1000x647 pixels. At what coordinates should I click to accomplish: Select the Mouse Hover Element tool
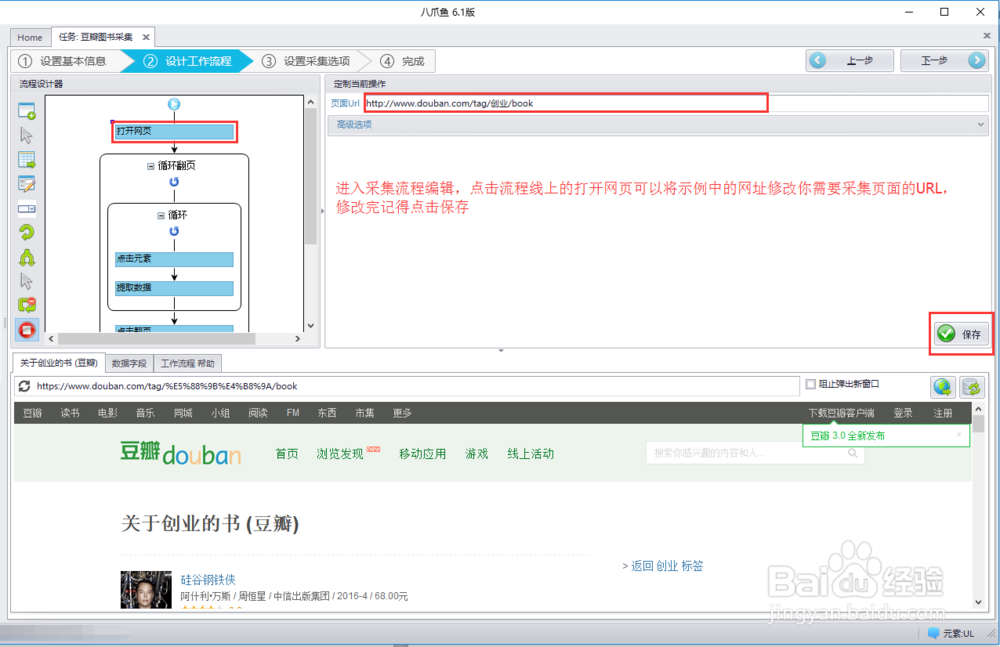(26, 281)
